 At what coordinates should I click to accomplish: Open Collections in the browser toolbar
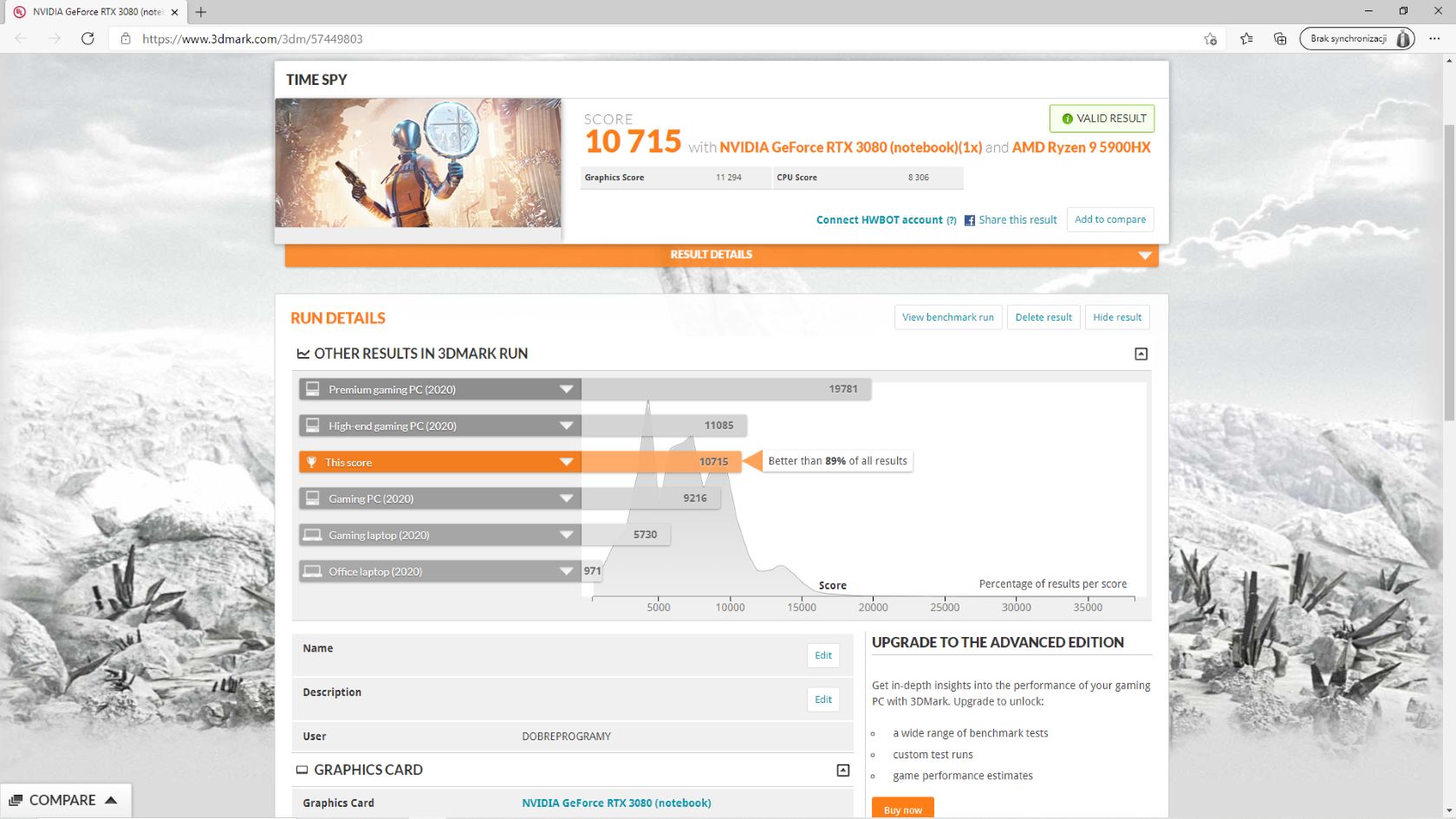[1280, 38]
